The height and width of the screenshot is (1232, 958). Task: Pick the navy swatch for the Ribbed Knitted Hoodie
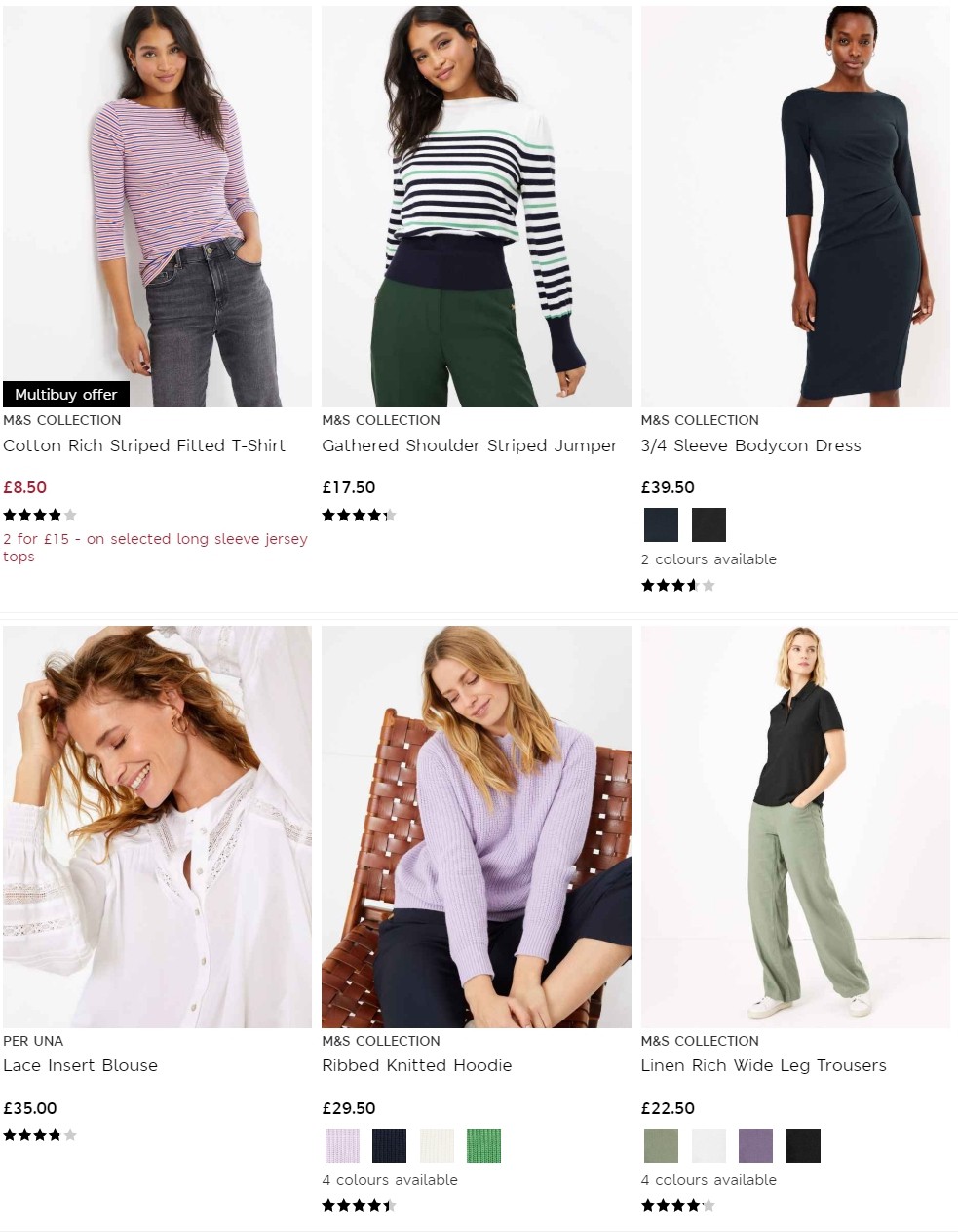click(x=389, y=1145)
